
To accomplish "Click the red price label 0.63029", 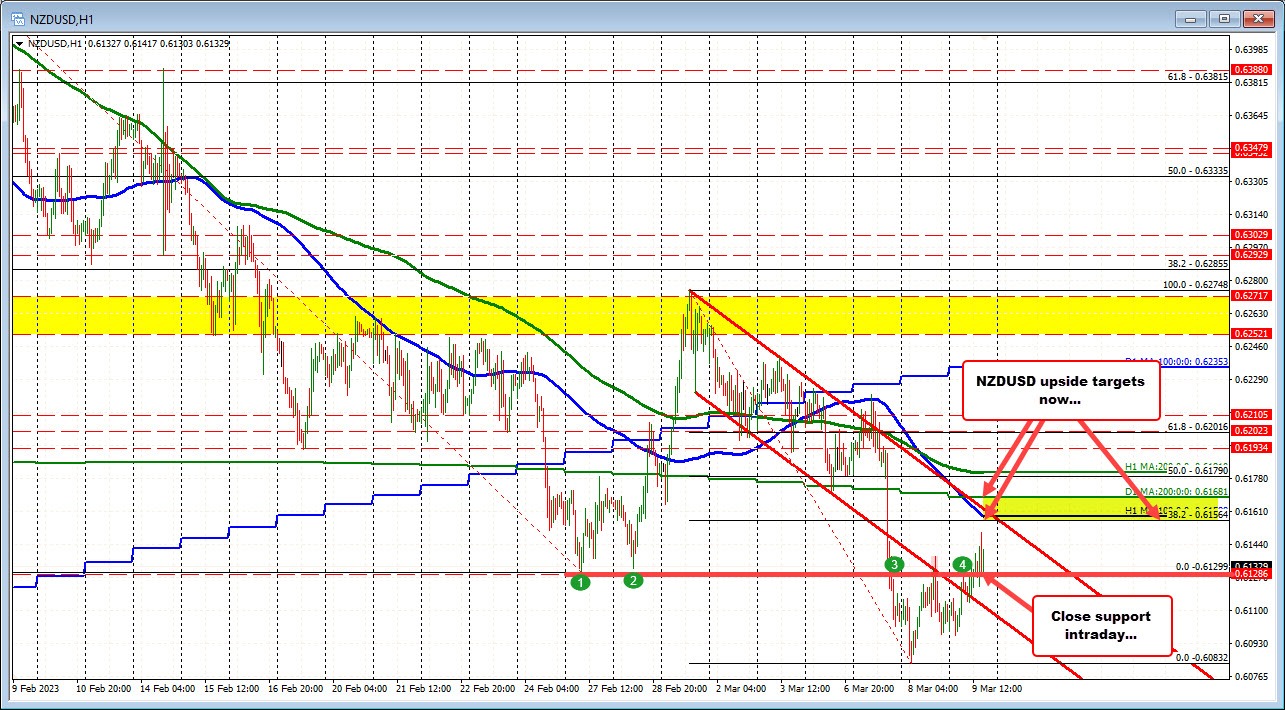I will [x=1253, y=235].
